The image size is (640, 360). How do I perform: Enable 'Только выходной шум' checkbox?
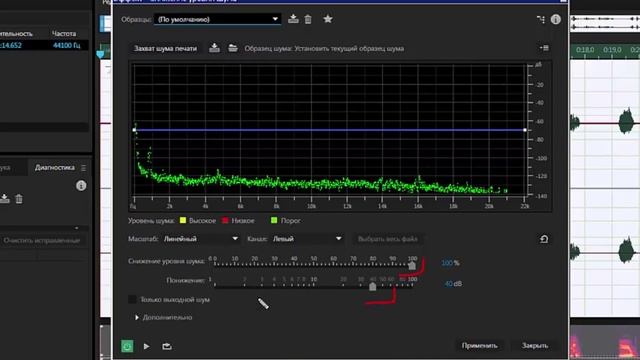point(132,300)
